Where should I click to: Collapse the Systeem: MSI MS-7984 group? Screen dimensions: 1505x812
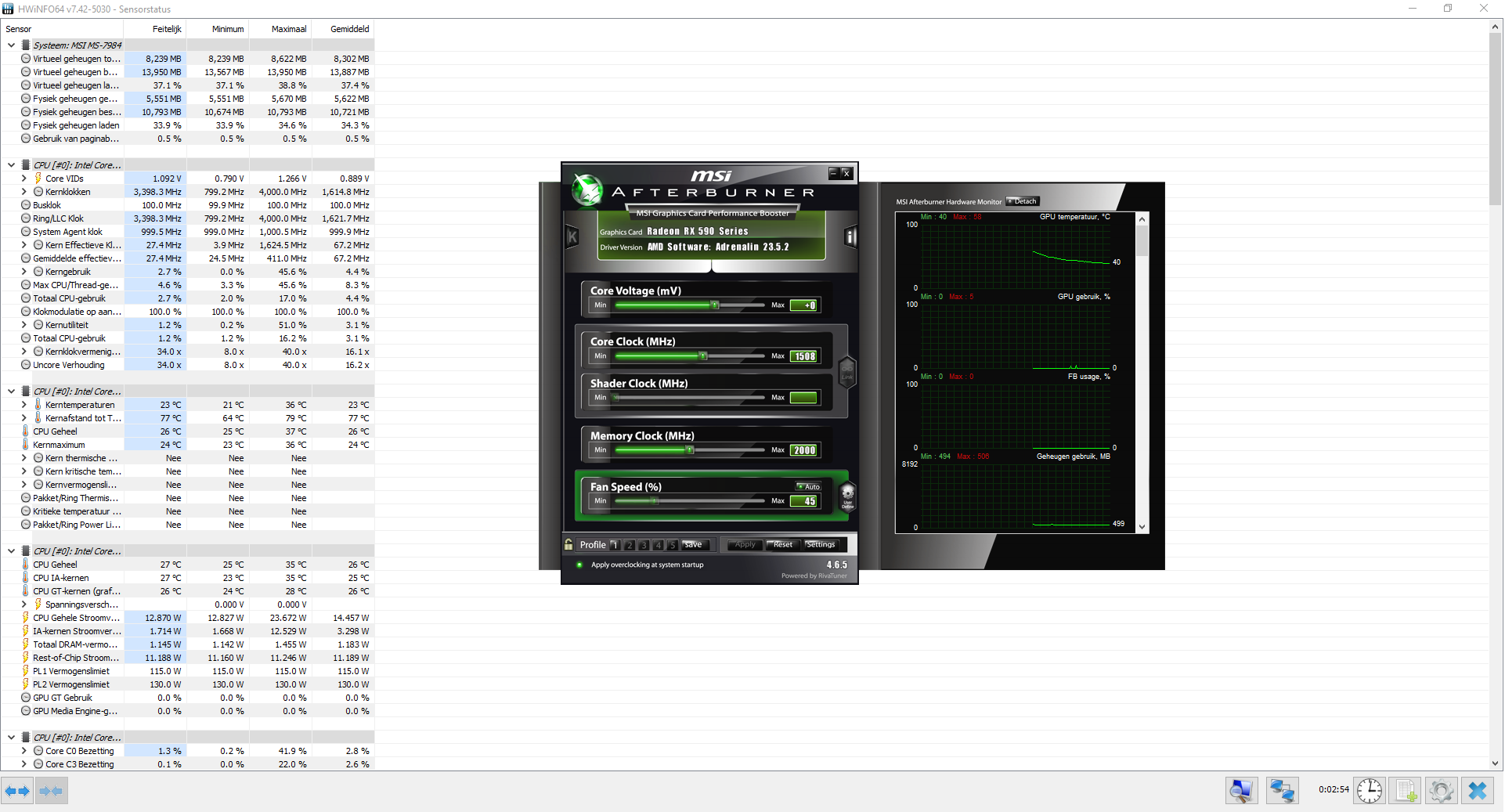tap(11, 45)
